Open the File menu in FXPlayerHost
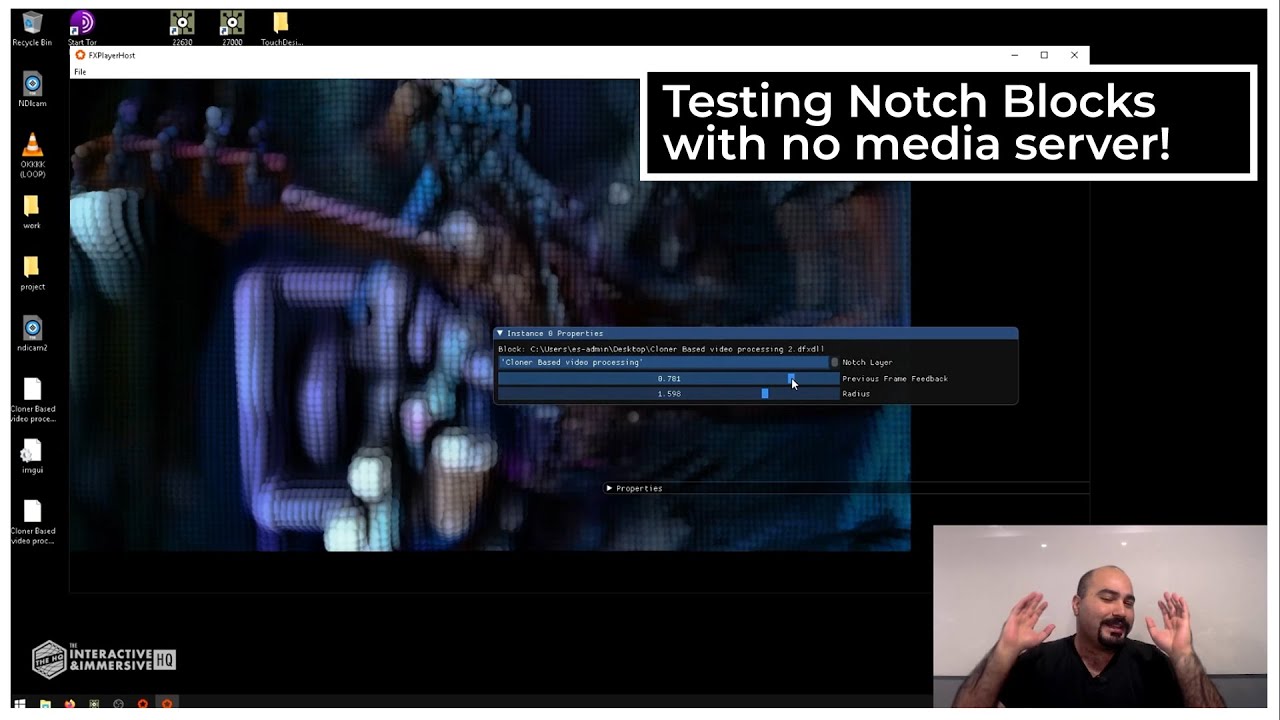Screen dimensions: 1280x720 (80, 72)
